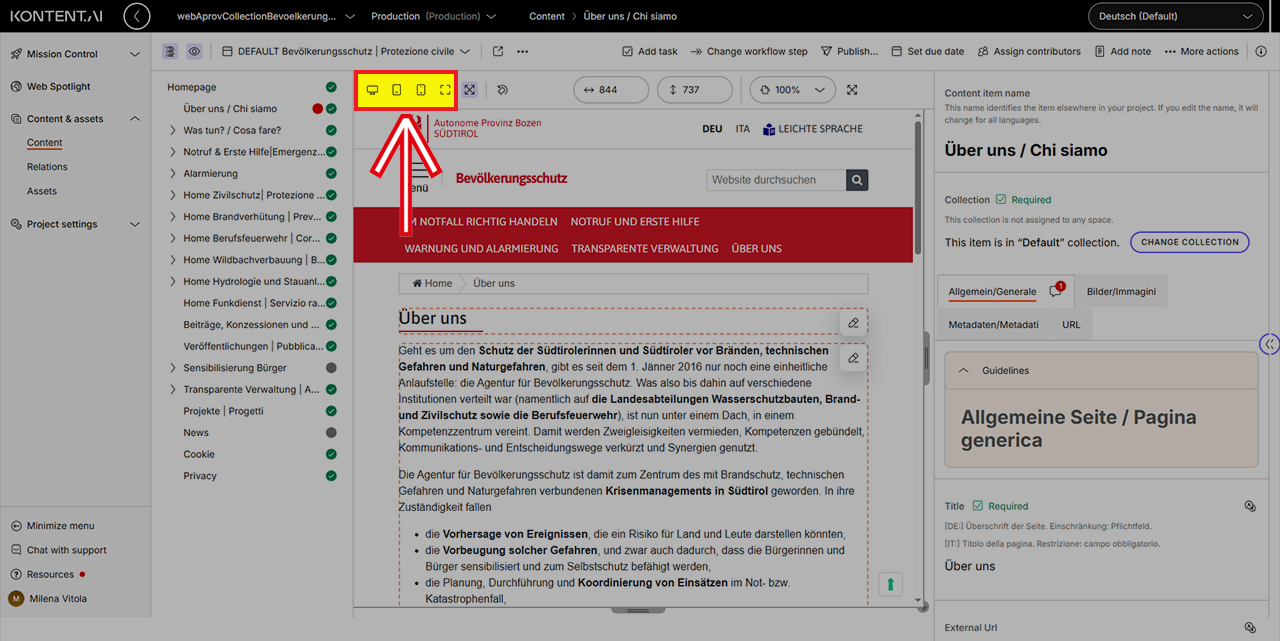
Task: Collapse the Guidelines section
Action: click(964, 371)
